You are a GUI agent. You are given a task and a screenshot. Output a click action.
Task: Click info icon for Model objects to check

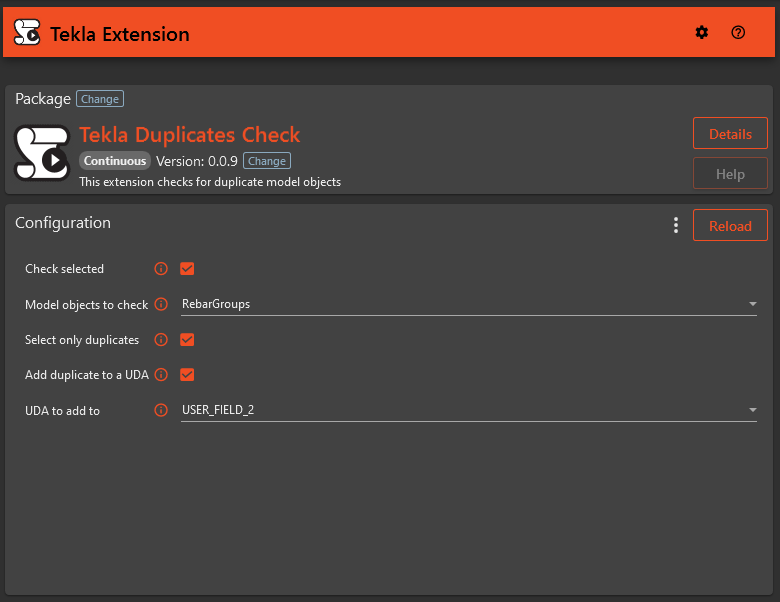(x=161, y=305)
